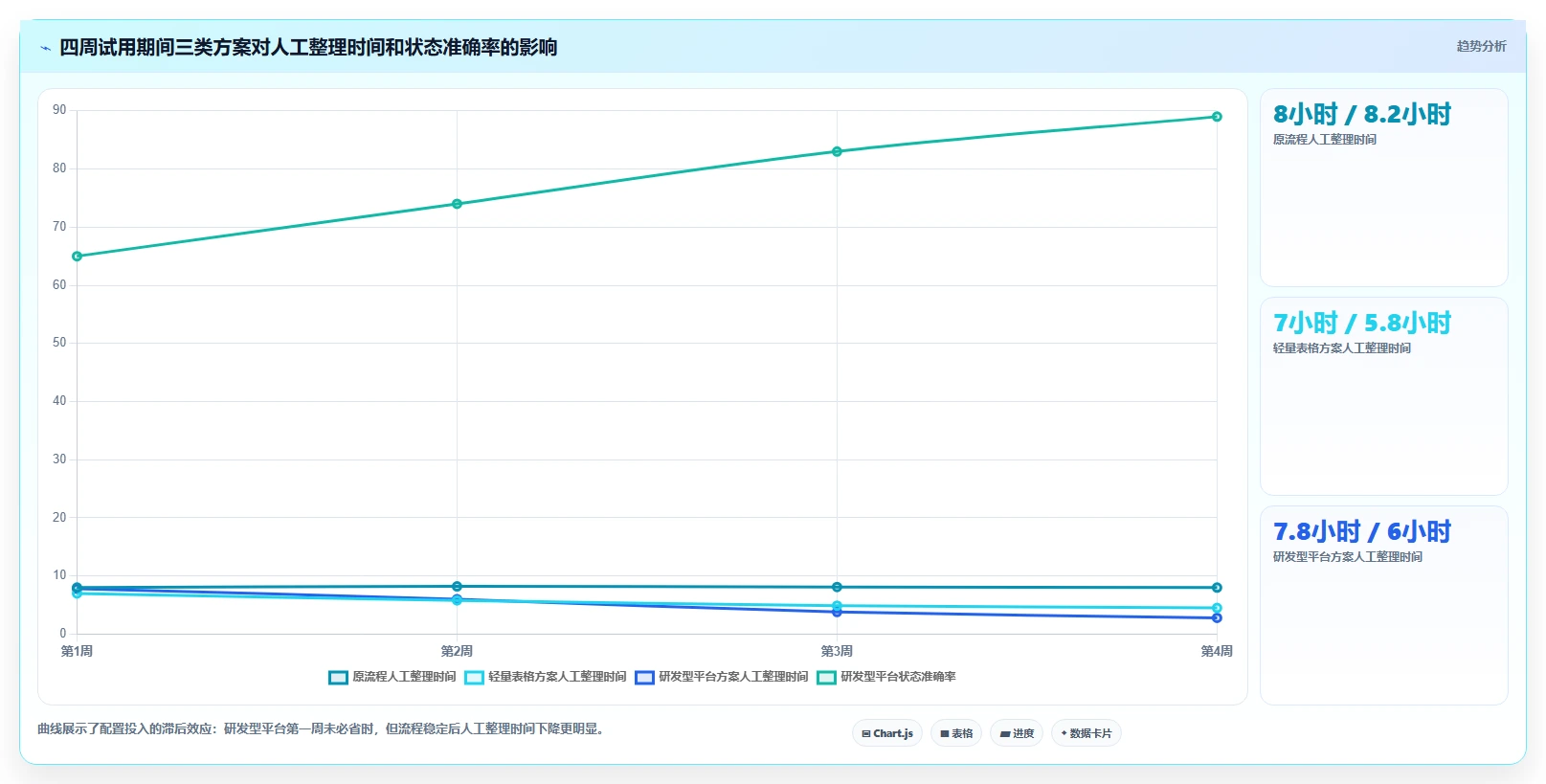This screenshot has width=1546, height=784.
Task: Click the 趋势分析 tag in header
Action: (1481, 46)
